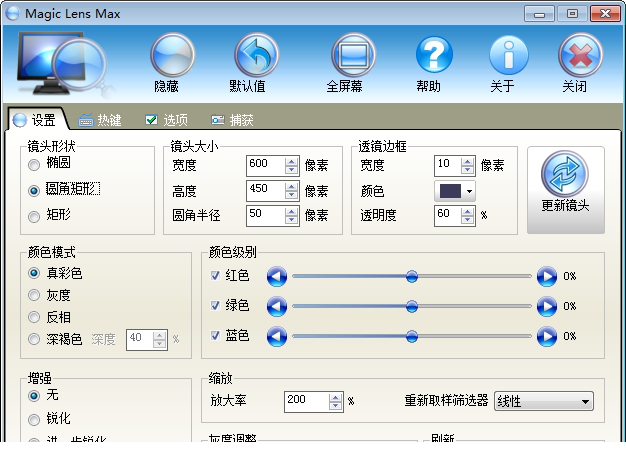
Task: Click the title bar application icon
Action: click(x=13, y=13)
